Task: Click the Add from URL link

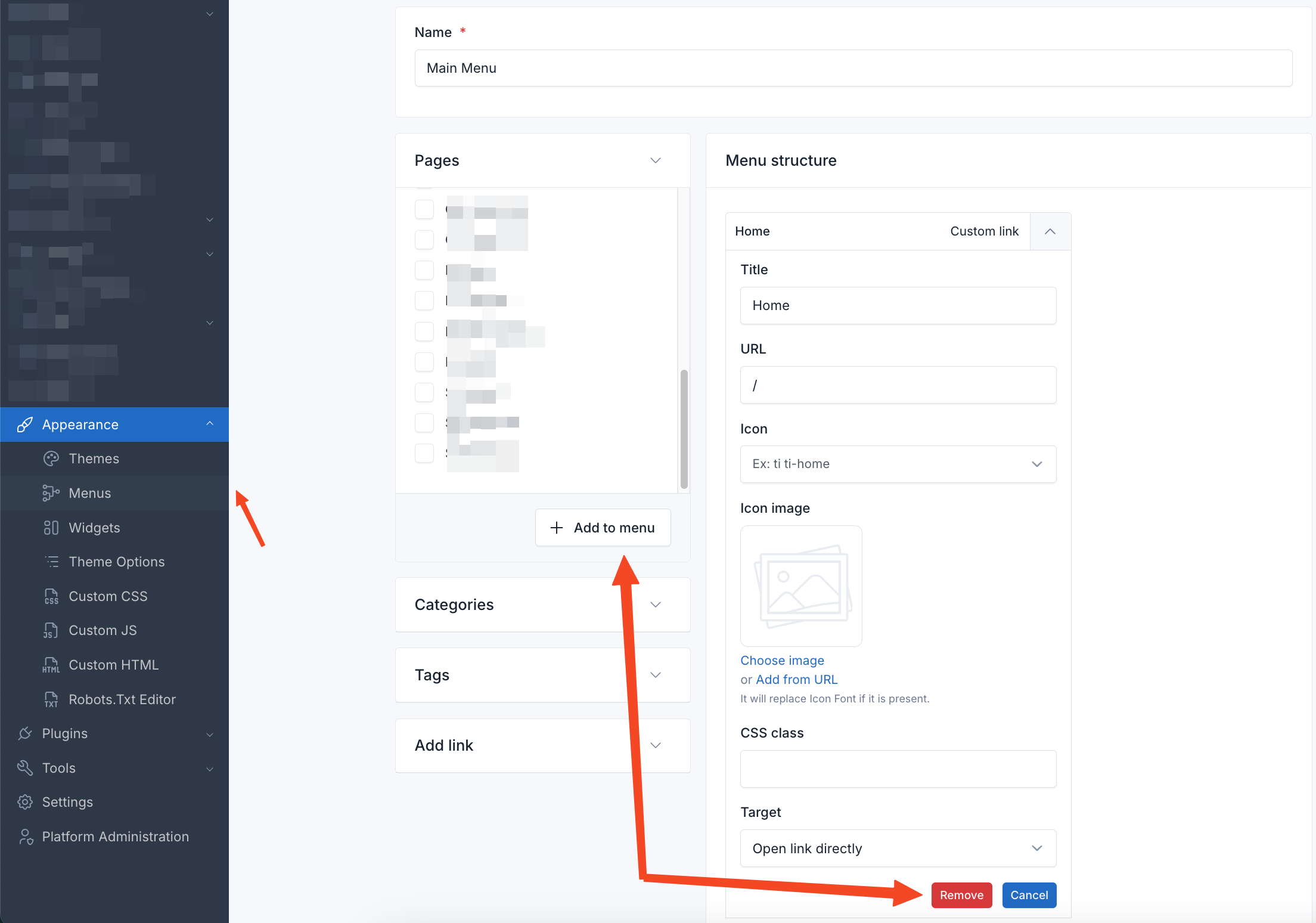Action: pos(797,680)
